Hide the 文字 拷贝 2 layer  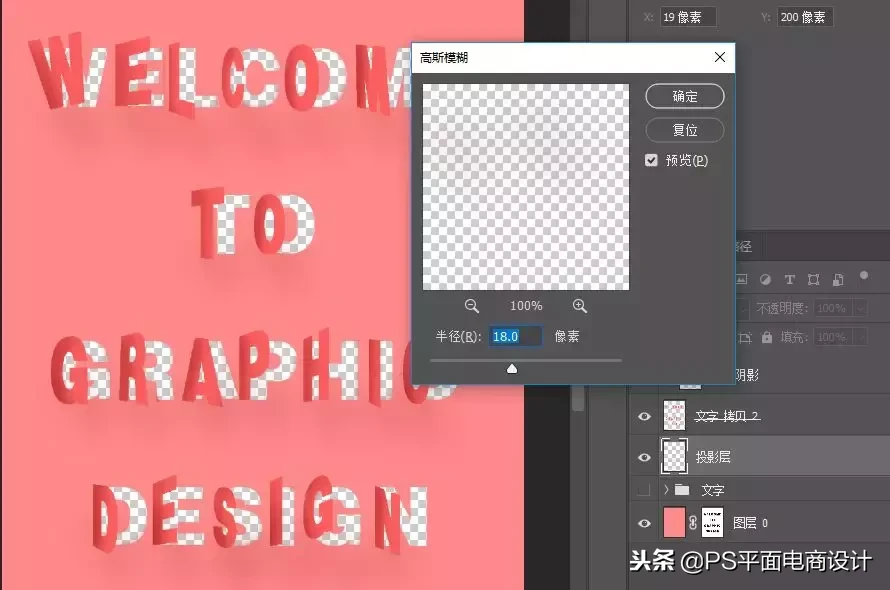click(x=644, y=417)
